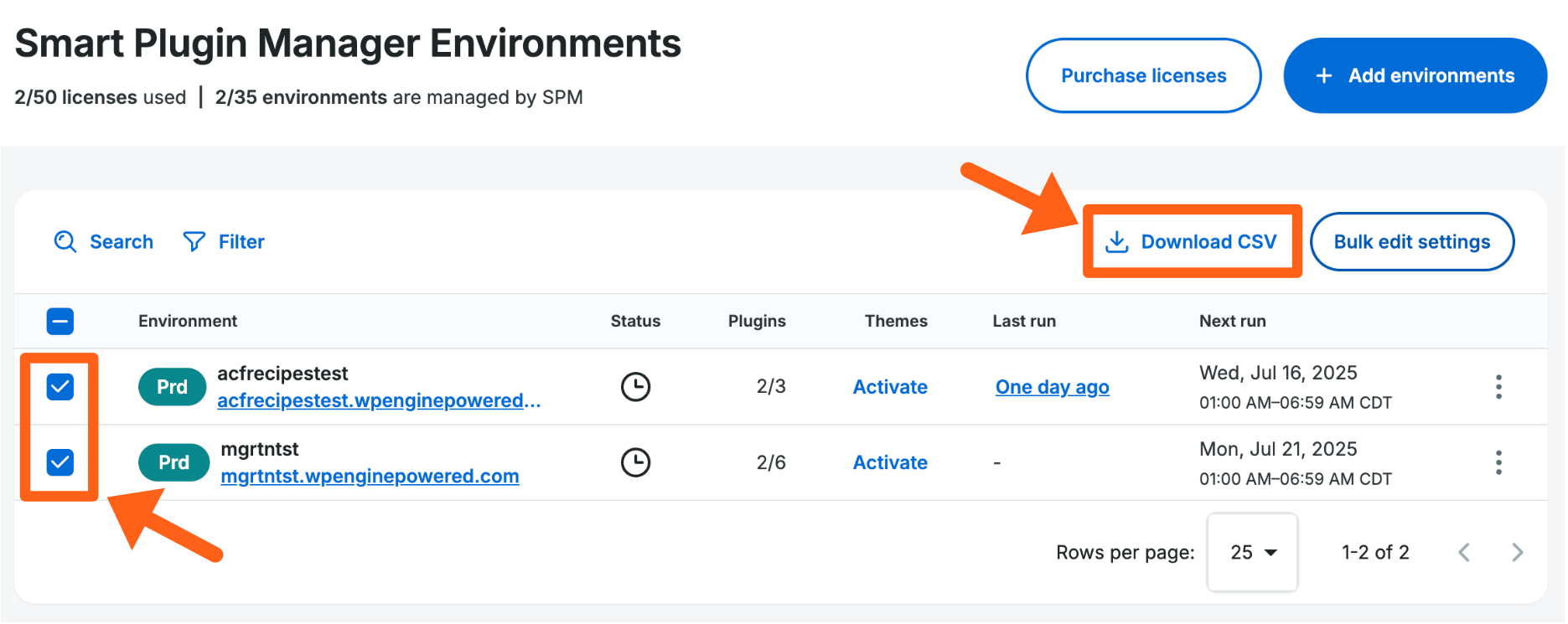Click the scheduled status clock for acfrecipestest
This screenshot has height=624, width=1568.
click(x=635, y=387)
